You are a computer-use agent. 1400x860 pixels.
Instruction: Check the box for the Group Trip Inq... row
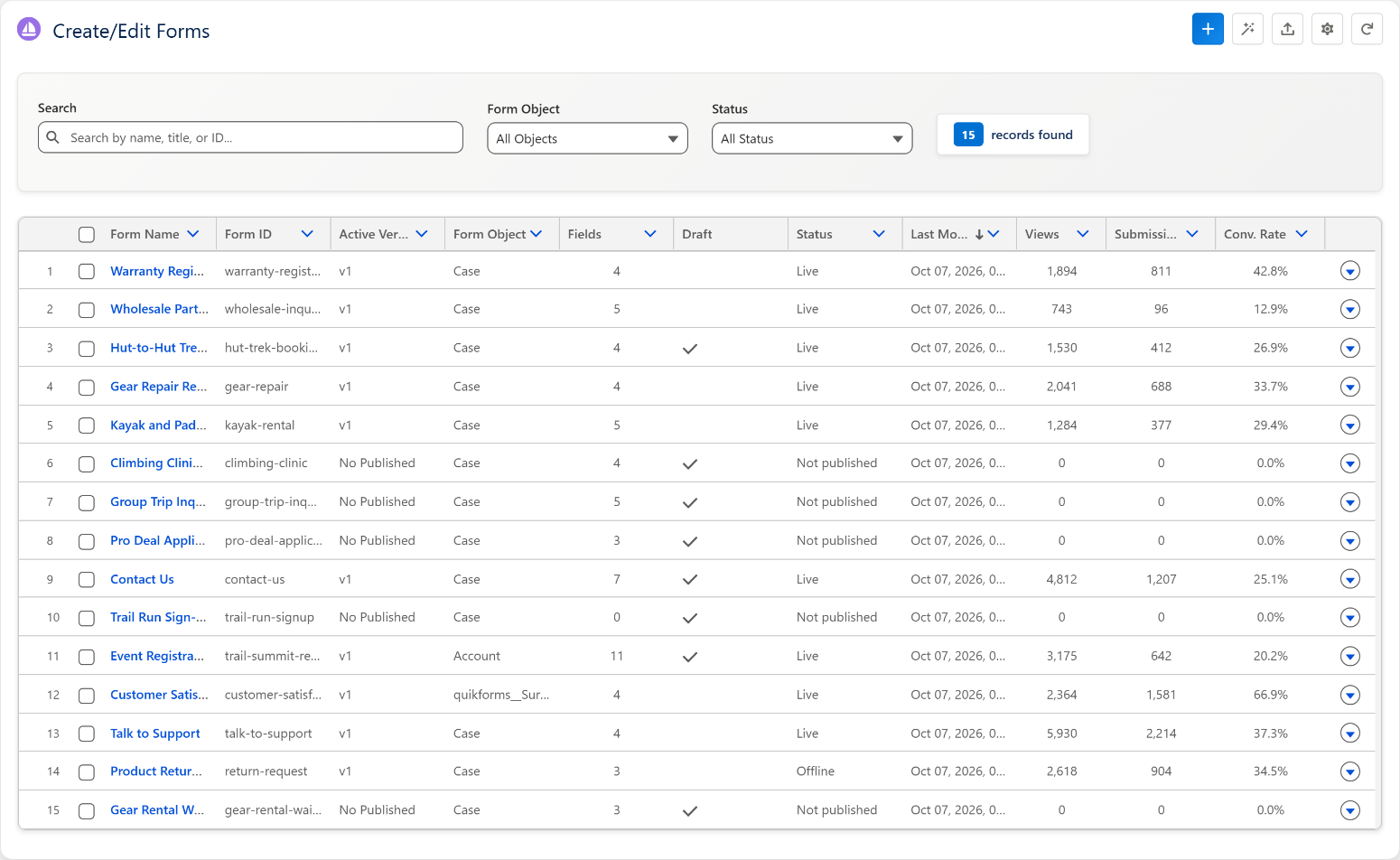click(x=87, y=502)
